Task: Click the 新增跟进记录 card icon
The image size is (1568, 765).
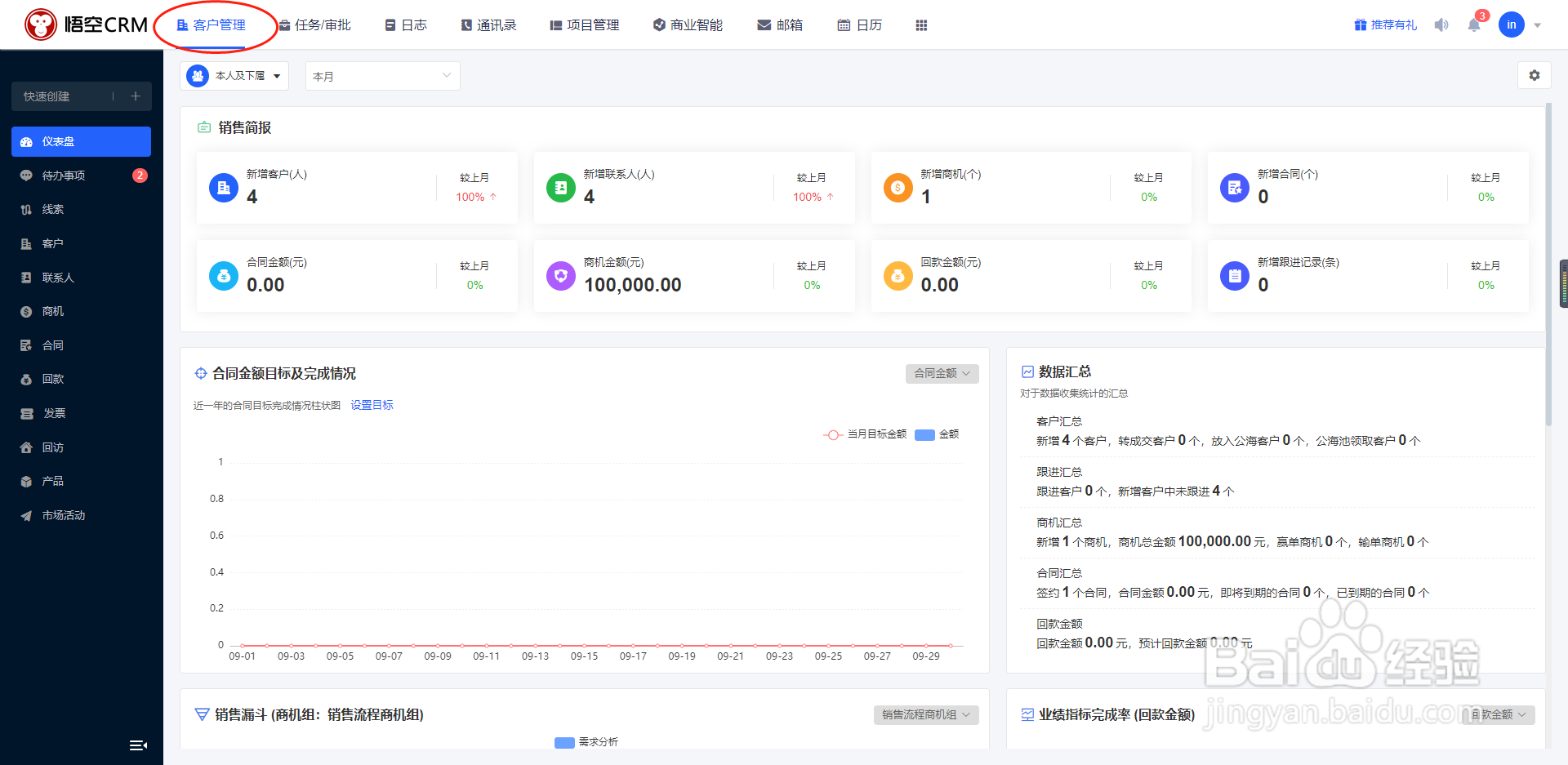Action: [x=1235, y=276]
